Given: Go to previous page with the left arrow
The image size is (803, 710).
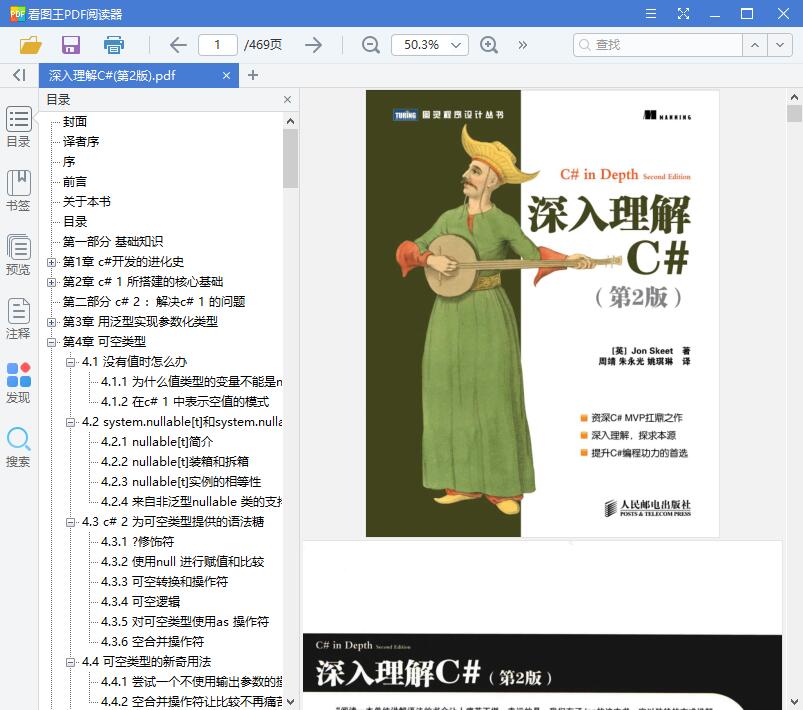Looking at the screenshot, I should coord(178,45).
